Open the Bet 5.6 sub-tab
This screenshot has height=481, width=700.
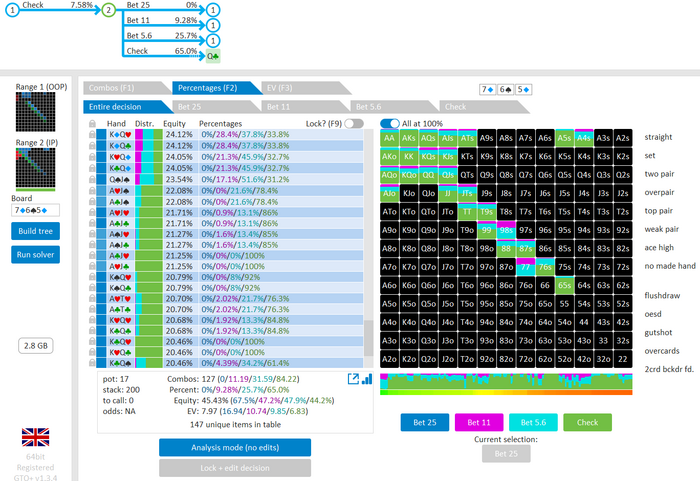coord(393,107)
